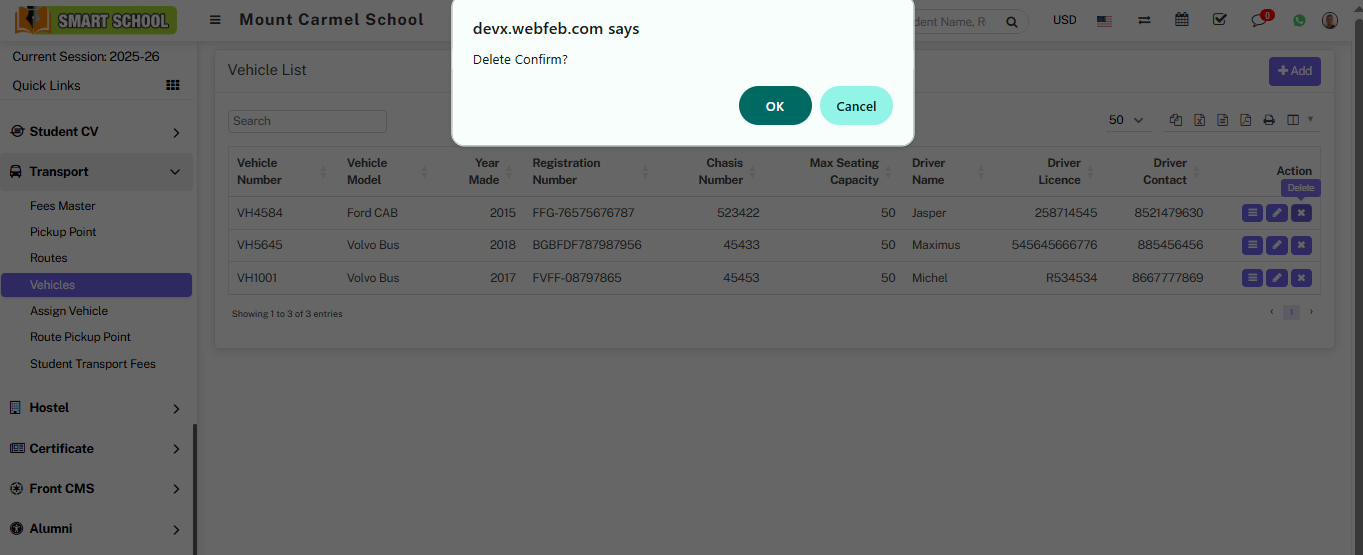1363x555 pixels.
Task: Open the calendar icon in top bar
Action: click(1182, 20)
